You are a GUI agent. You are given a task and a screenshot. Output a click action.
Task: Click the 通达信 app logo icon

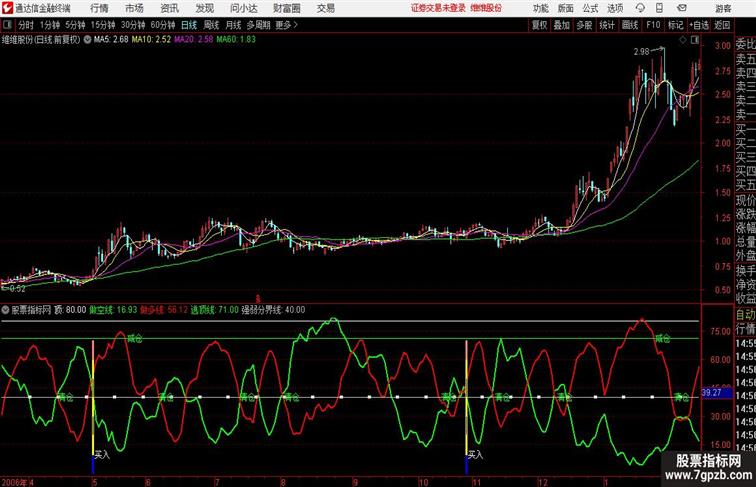(x=7, y=8)
